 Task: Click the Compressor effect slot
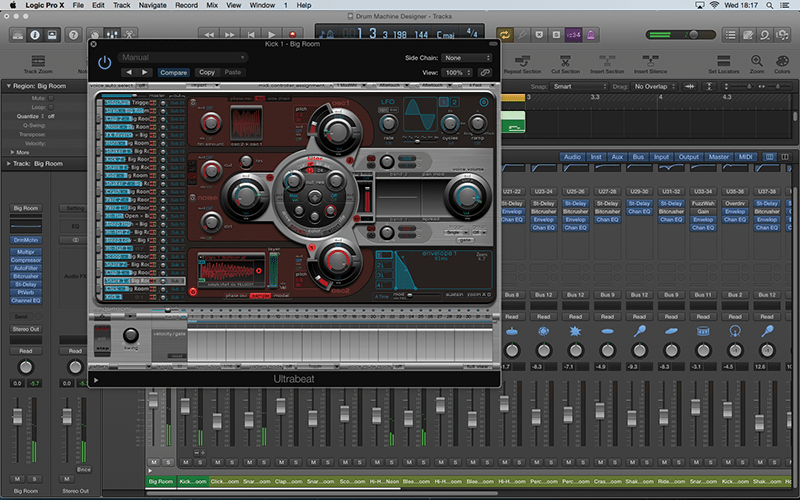(x=26, y=260)
